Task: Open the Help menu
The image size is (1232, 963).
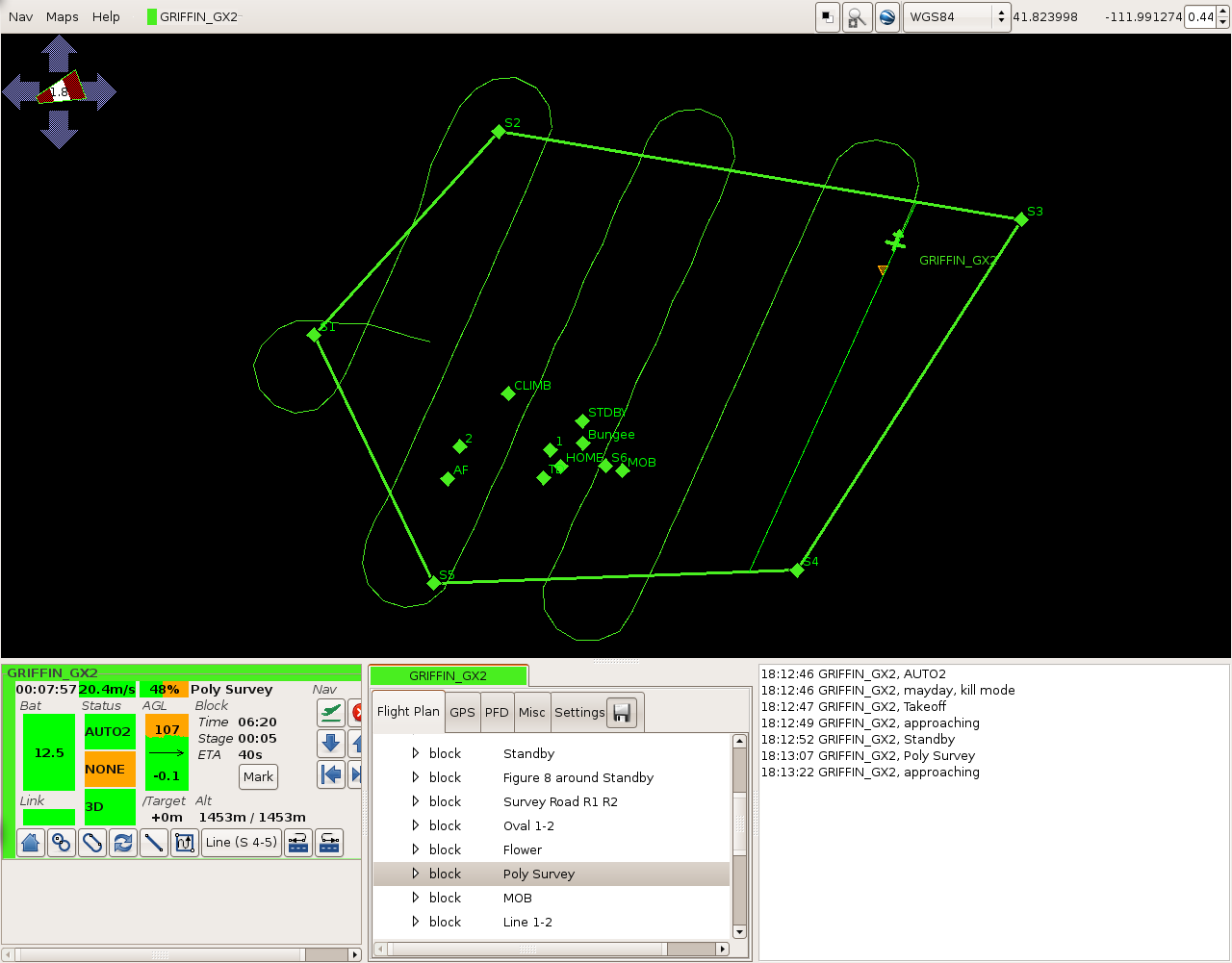Action: tap(106, 16)
